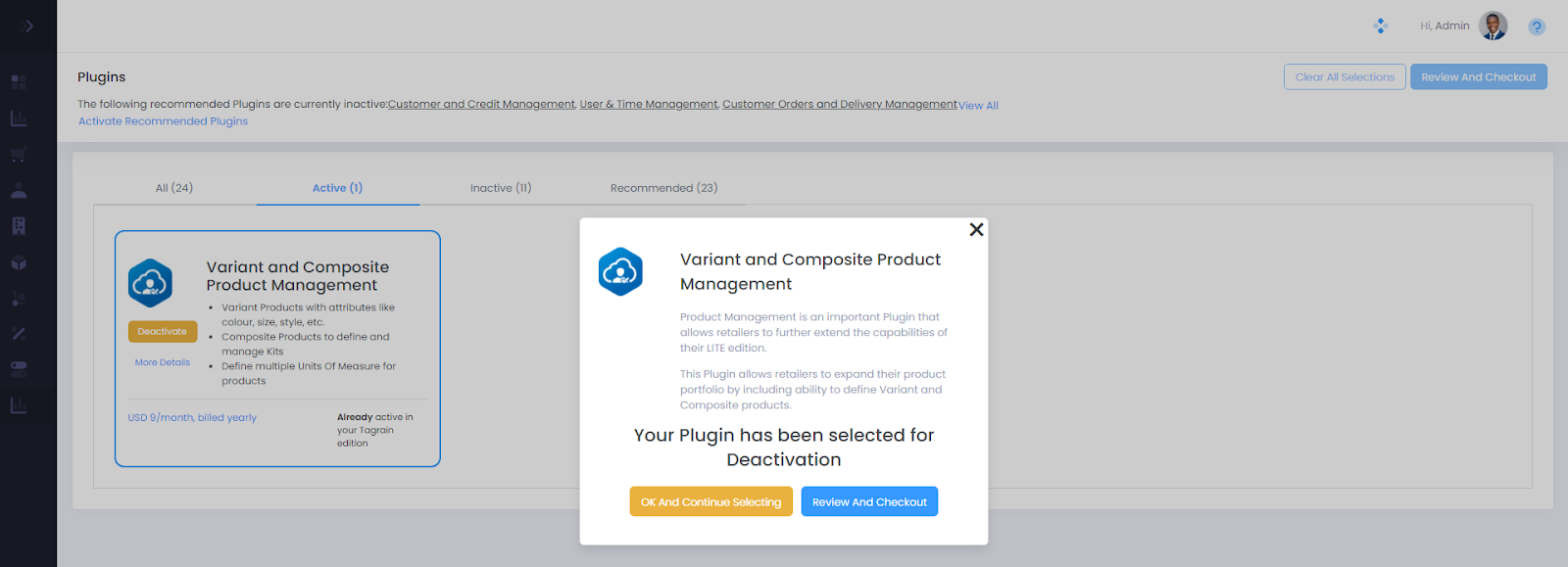Click the Clear All Selections button
Screen dimensions: 1568x567
point(1344,76)
